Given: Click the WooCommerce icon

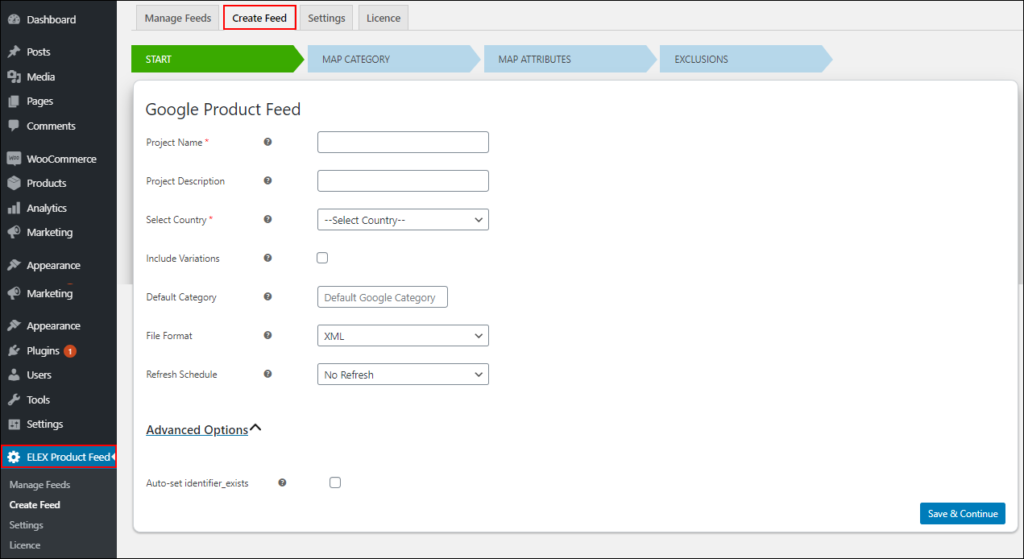Looking at the screenshot, I should pos(14,159).
